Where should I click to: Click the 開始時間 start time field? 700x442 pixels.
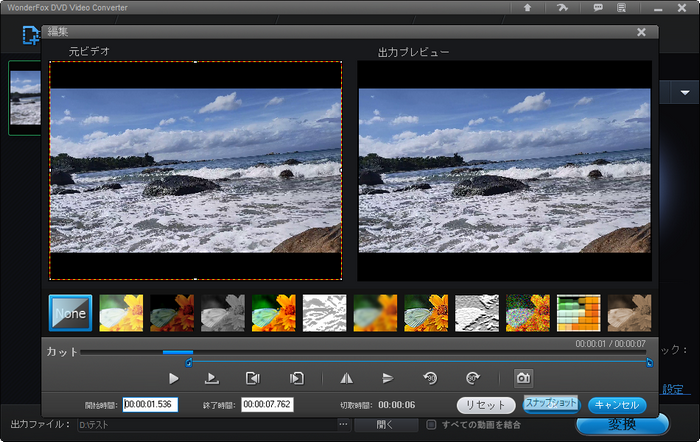pyautogui.click(x=150, y=405)
